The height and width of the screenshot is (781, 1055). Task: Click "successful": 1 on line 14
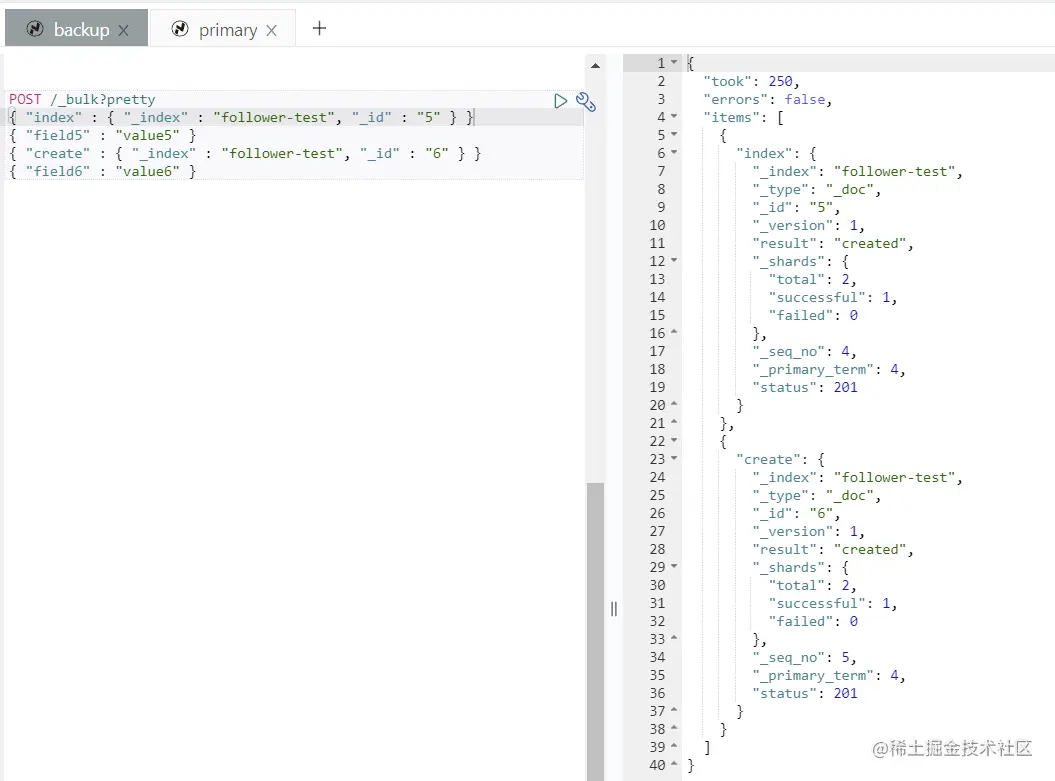[833, 297]
